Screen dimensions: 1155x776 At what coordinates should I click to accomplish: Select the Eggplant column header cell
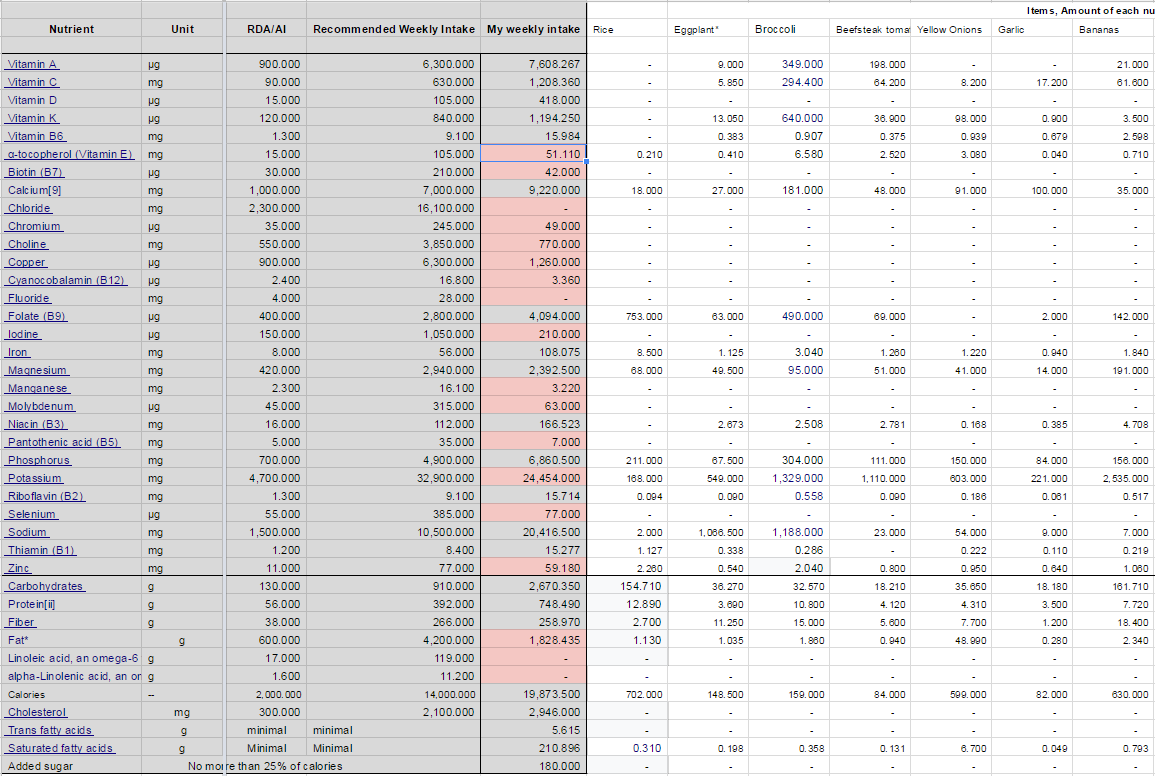pos(708,29)
